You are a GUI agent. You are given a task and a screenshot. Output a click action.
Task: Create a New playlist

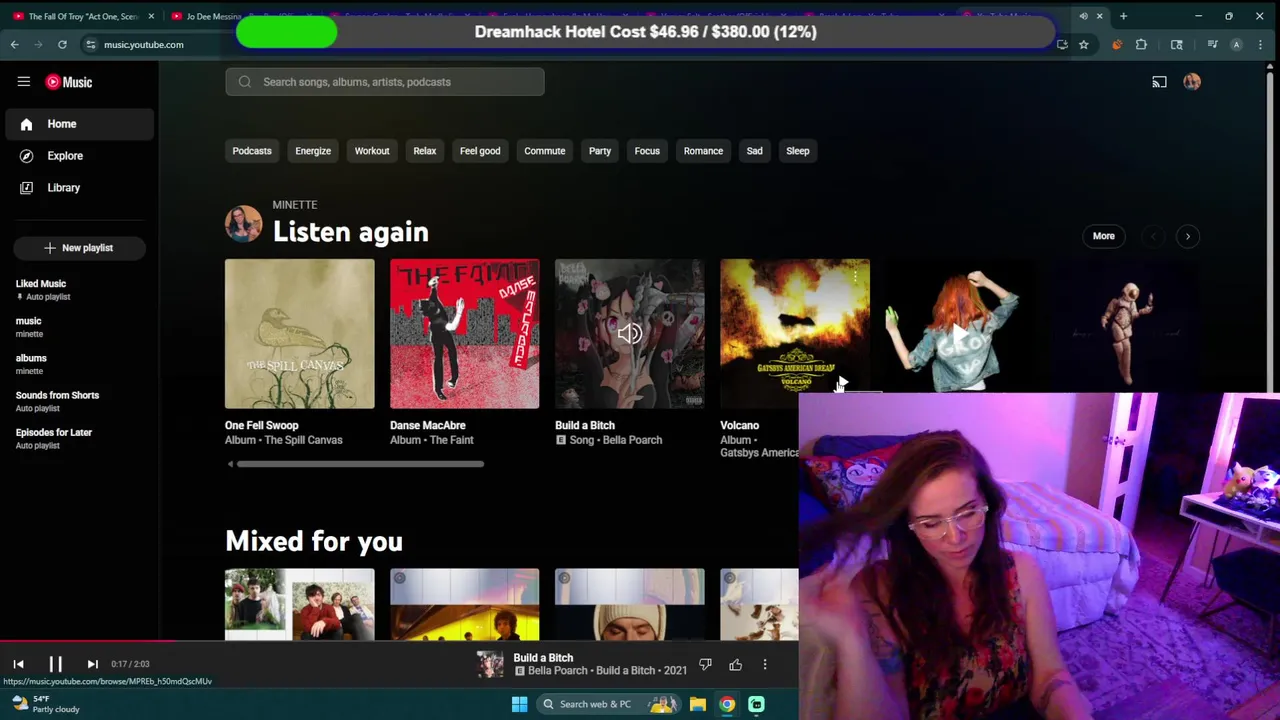click(79, 248)
